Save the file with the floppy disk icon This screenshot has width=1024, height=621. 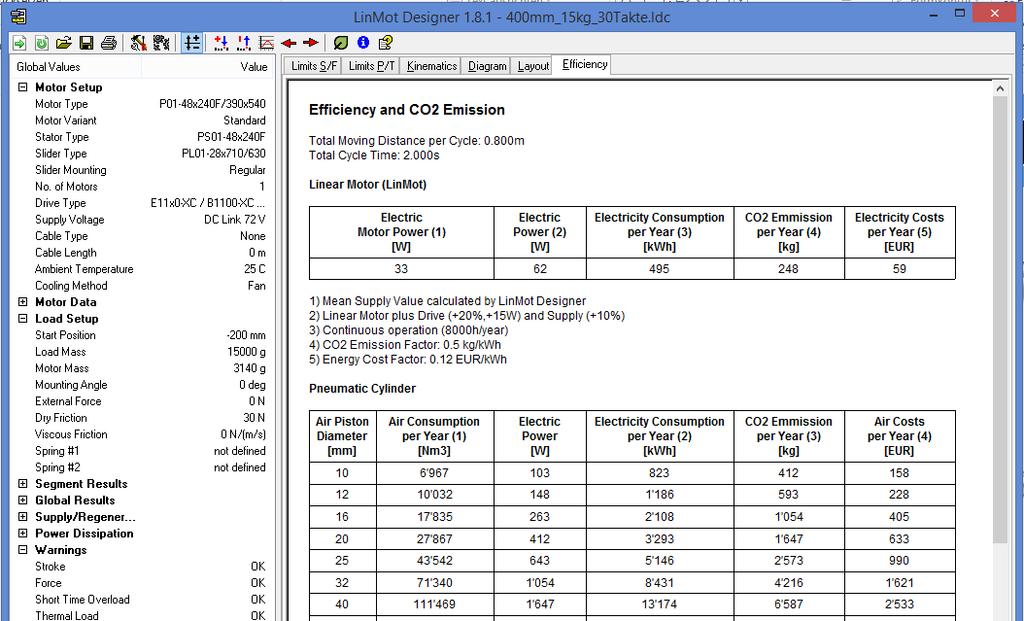[x=86, y=43]
